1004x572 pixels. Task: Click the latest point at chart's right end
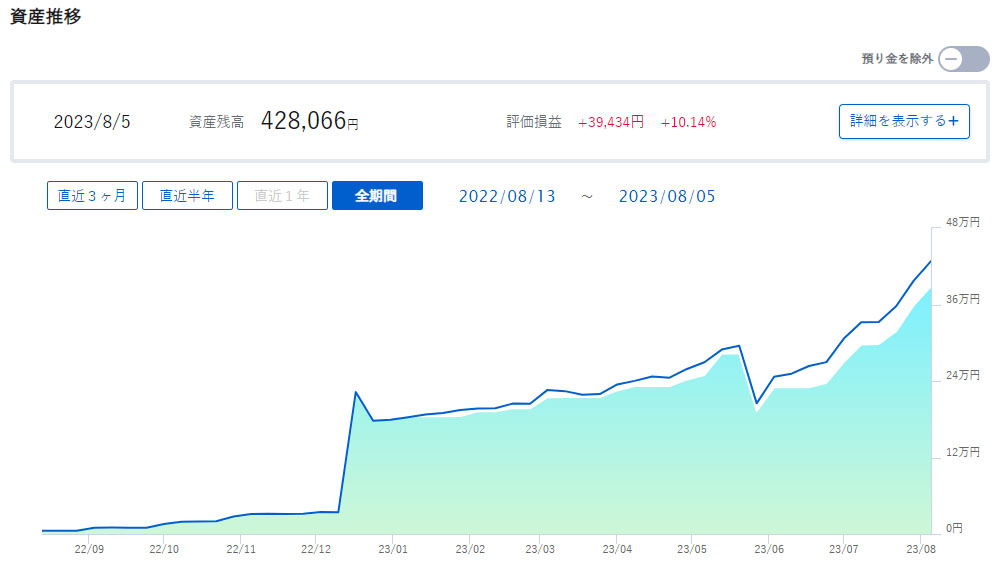[931, 262]
